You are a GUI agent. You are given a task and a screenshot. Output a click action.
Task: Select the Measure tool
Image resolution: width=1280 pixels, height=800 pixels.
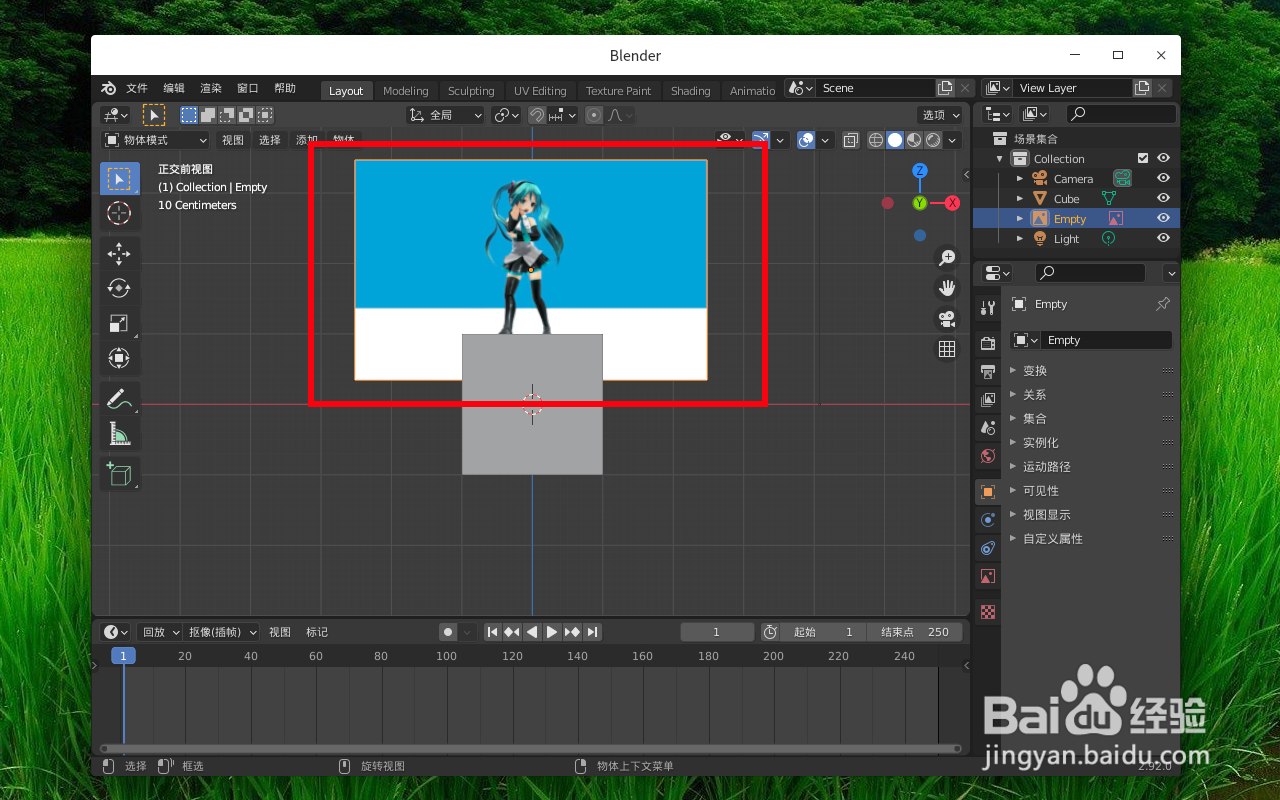[119, 433]
